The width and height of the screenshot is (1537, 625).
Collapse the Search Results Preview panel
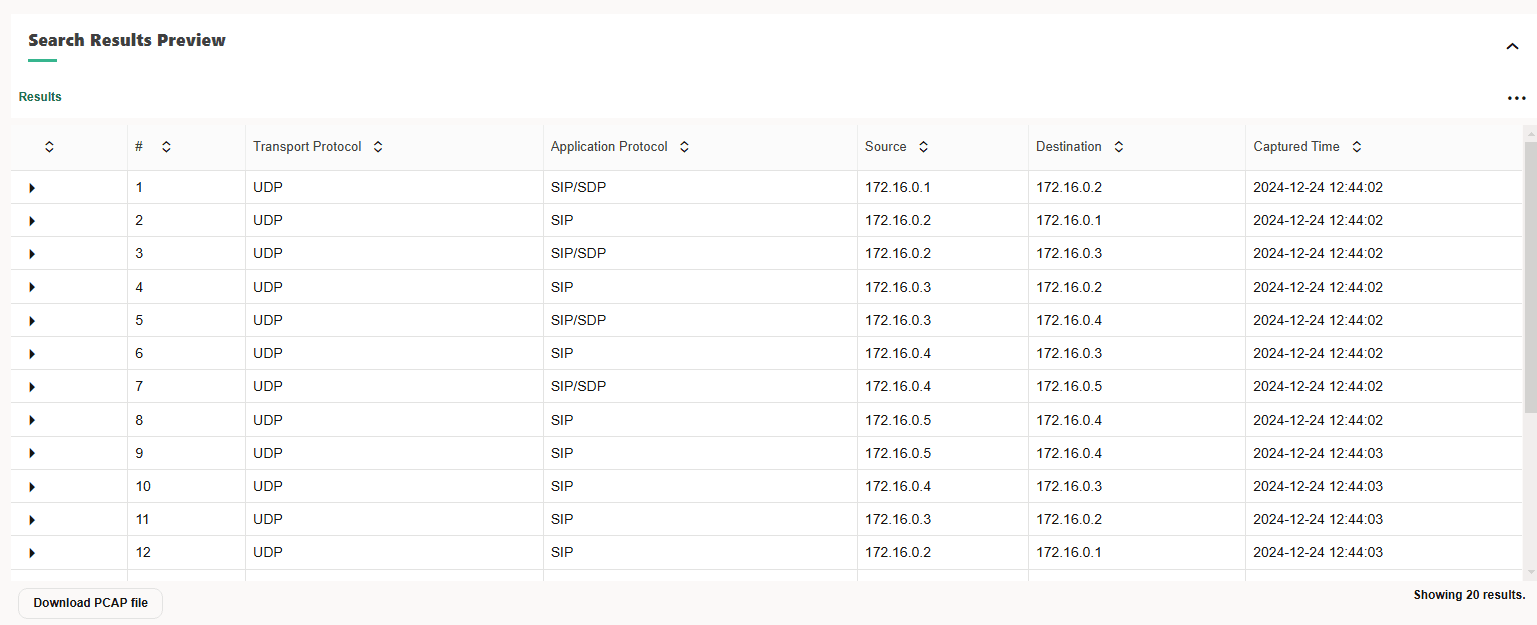(1512, 46)
